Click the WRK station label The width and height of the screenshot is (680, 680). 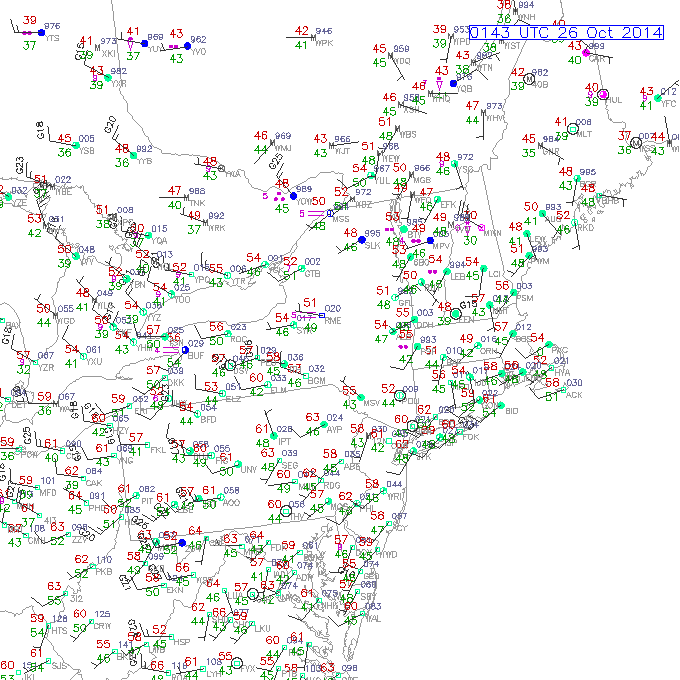216,228
